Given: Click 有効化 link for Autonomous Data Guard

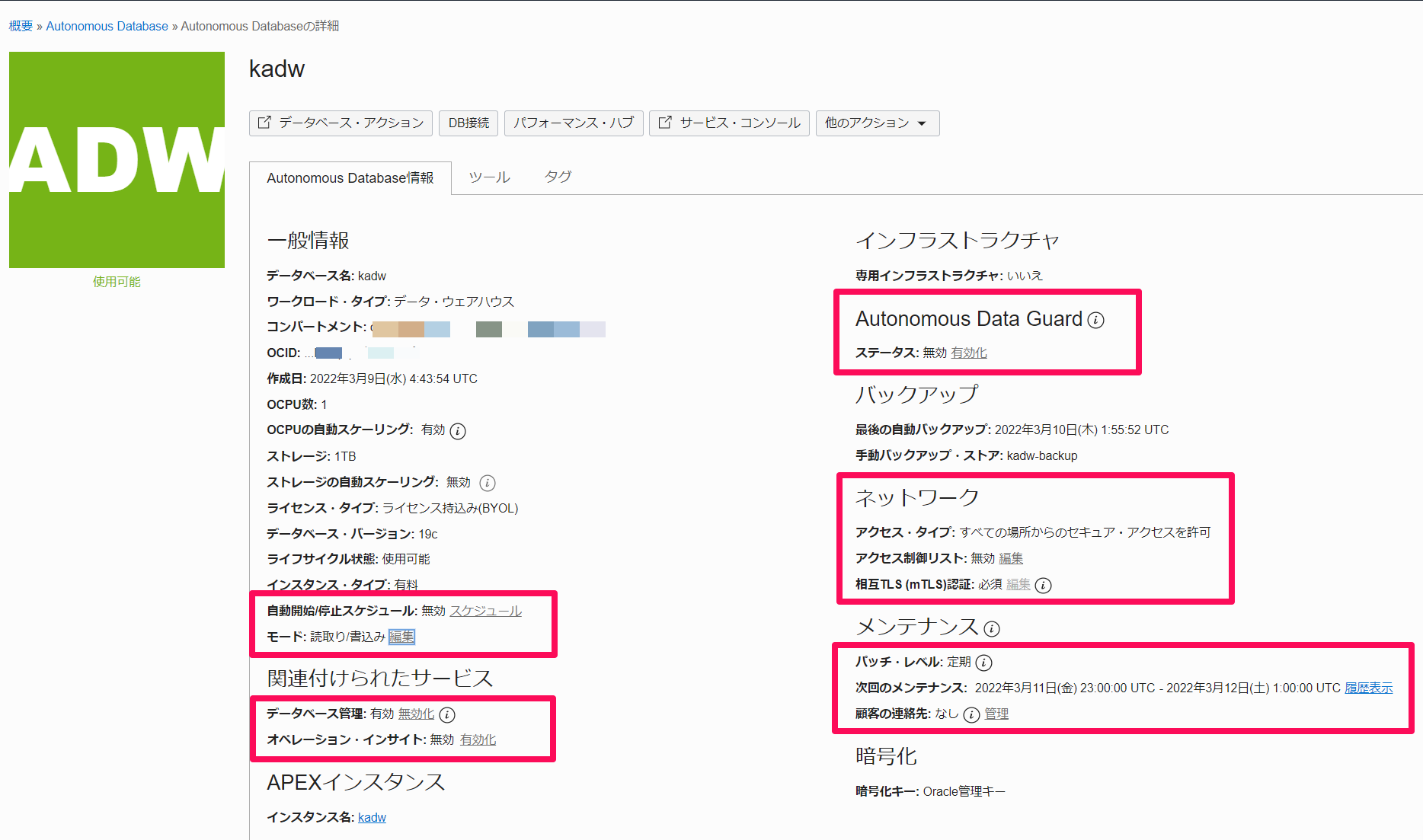Looking at the screenshot, I should point(969,353).
